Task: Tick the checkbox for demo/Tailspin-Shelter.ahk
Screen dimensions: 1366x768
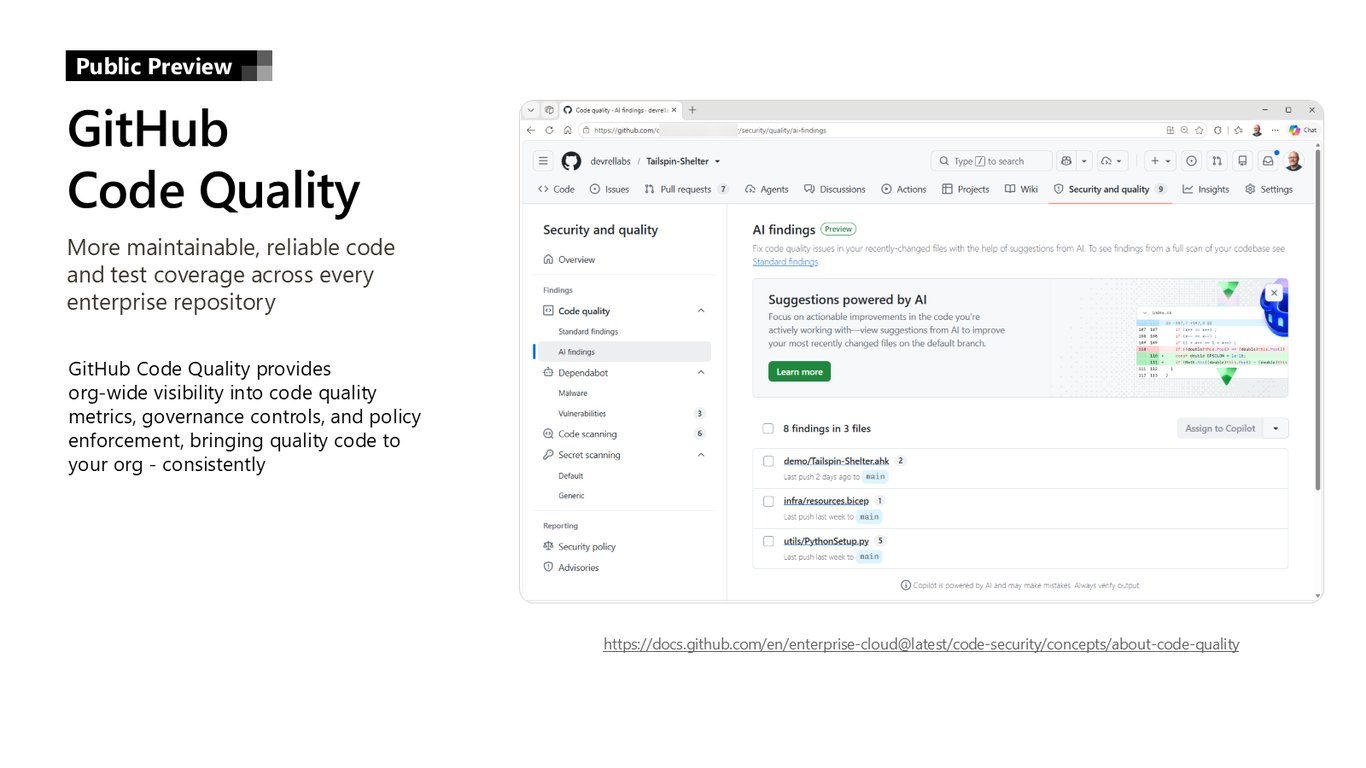Action: tap(768, 461)
